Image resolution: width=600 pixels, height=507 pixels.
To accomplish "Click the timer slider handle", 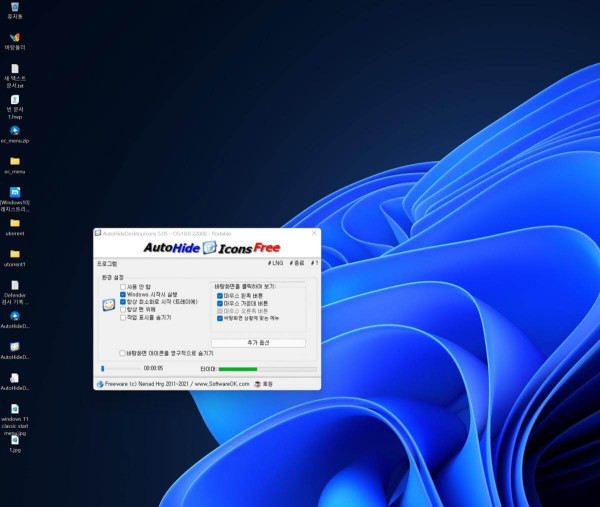I will (103, 368).
